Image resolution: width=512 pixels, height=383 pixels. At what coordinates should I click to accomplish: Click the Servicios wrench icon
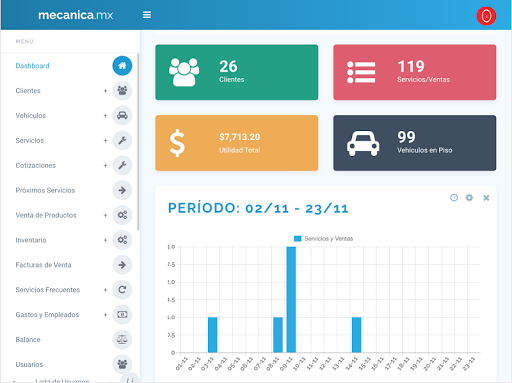pos(122,140)
